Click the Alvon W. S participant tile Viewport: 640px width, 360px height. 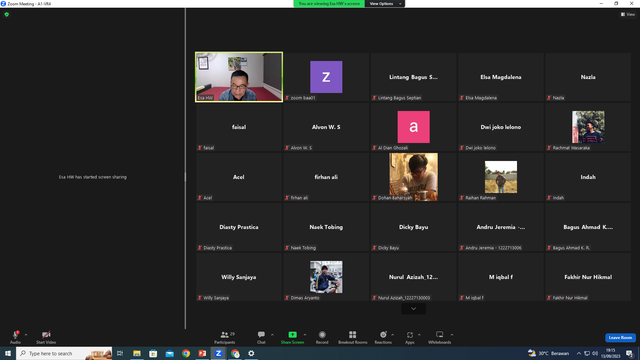(x=326, y=127)
